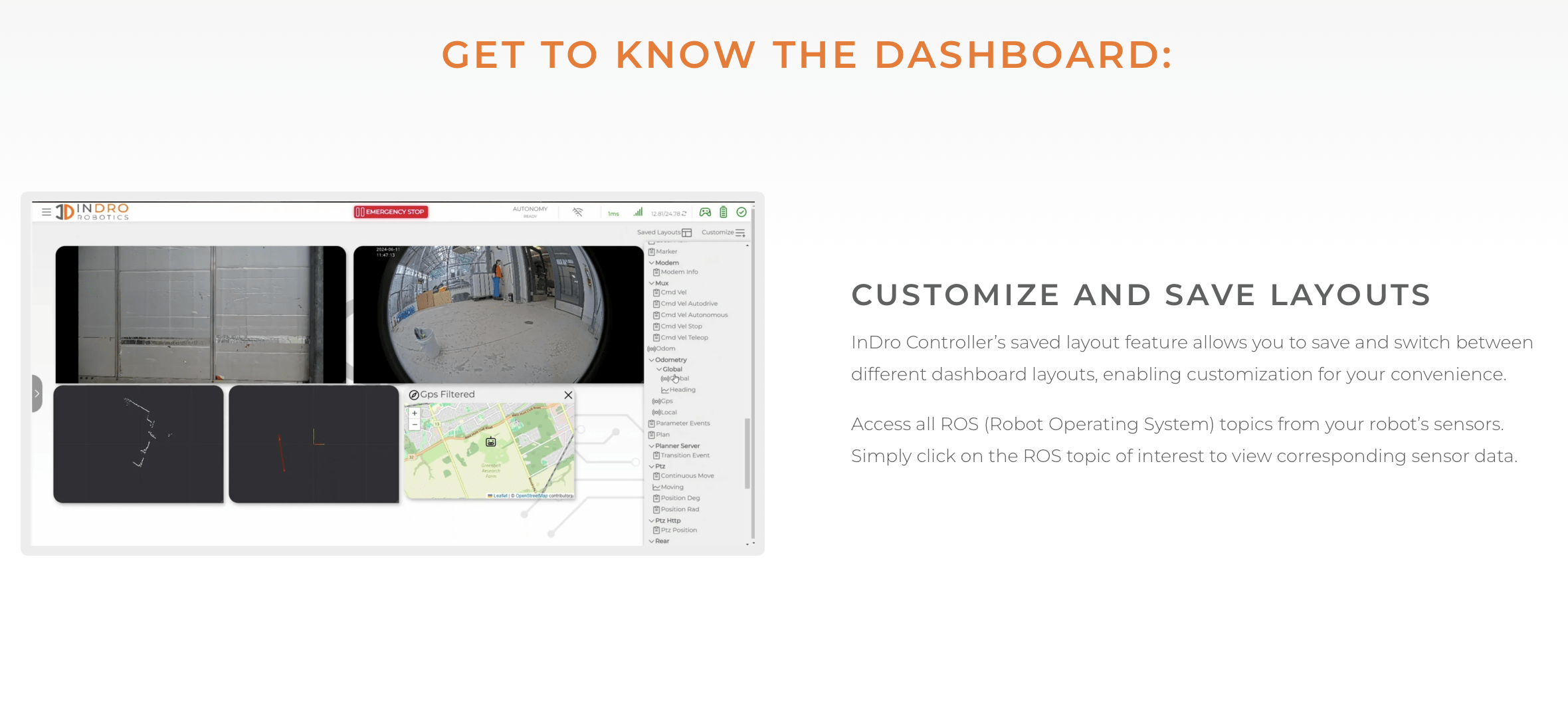Zoom out on the Gps Filtered map

pyautogui.click(x=415, y=424)
